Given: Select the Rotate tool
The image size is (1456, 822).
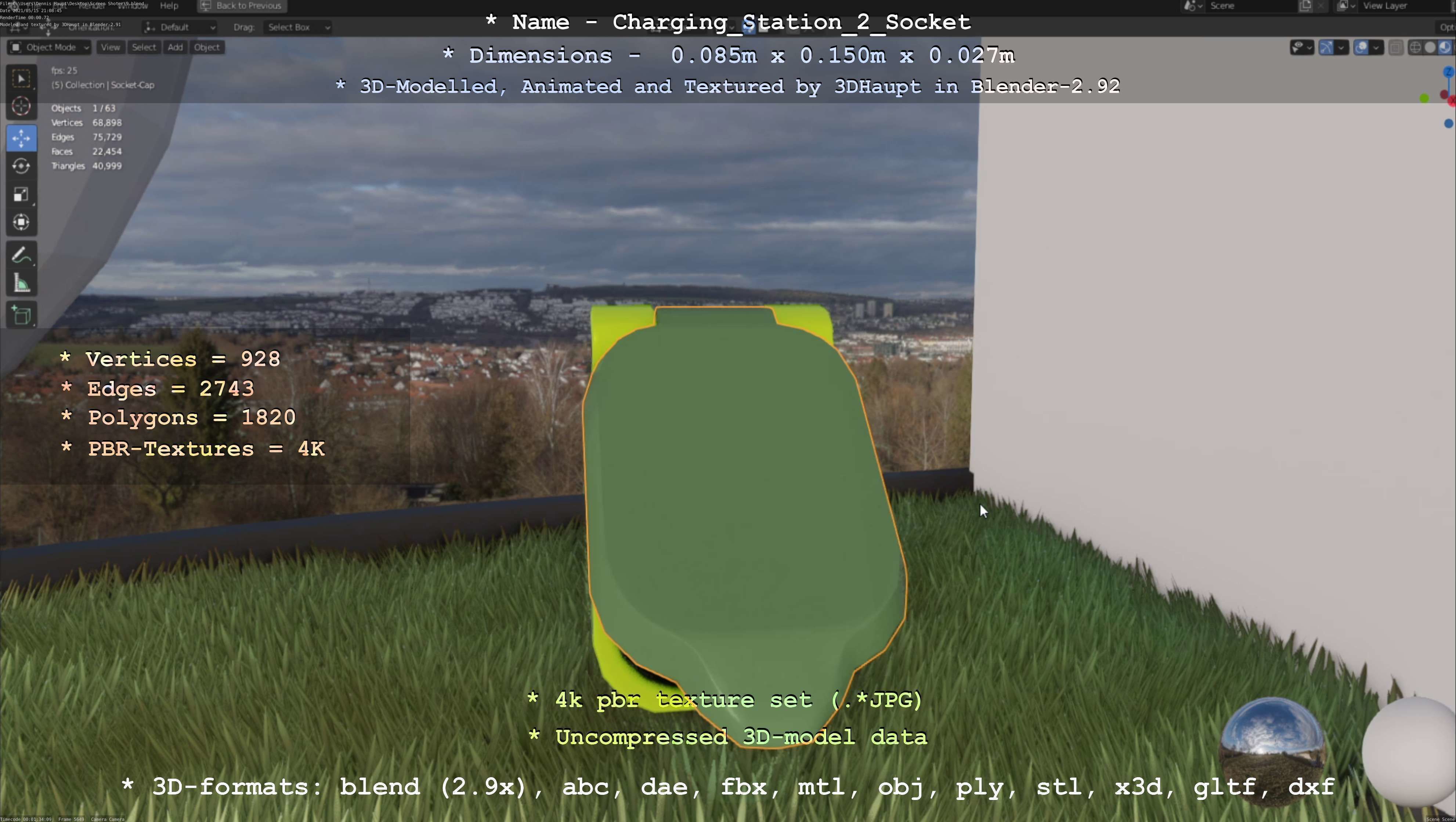Looking at the screenshot, I should point(21,166).
